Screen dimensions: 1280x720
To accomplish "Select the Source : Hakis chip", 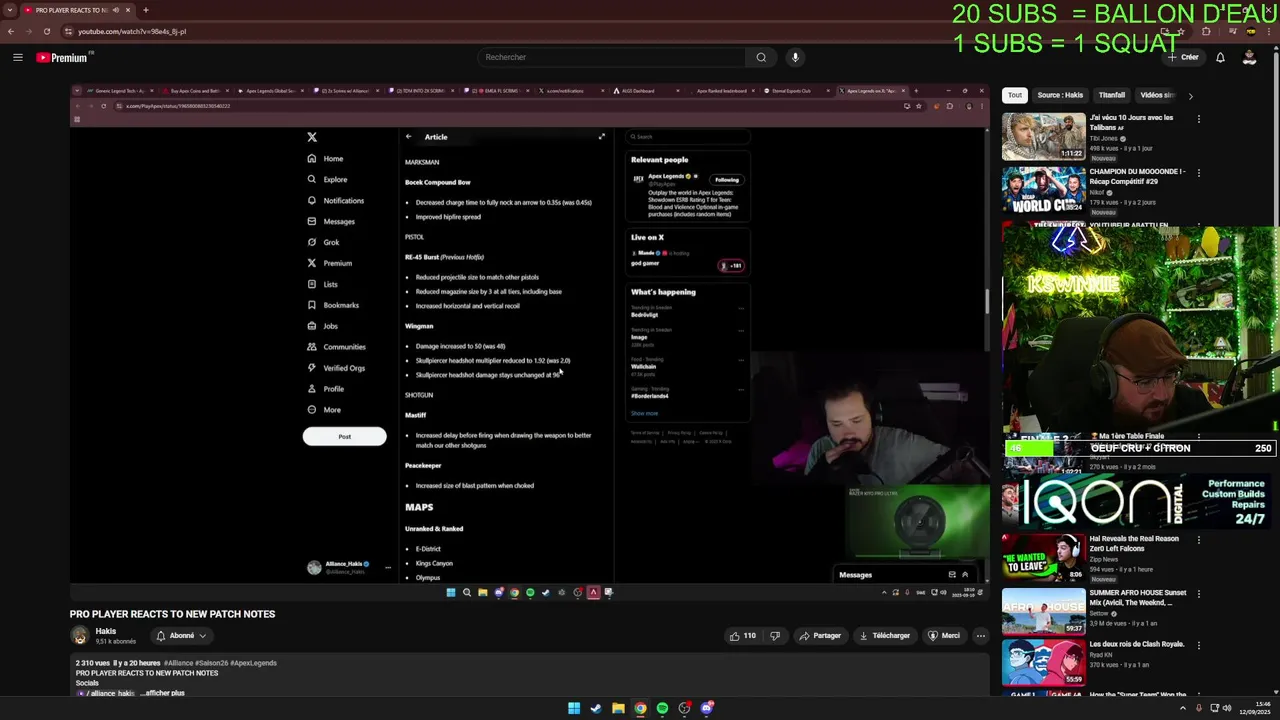I will [1060, 95].
